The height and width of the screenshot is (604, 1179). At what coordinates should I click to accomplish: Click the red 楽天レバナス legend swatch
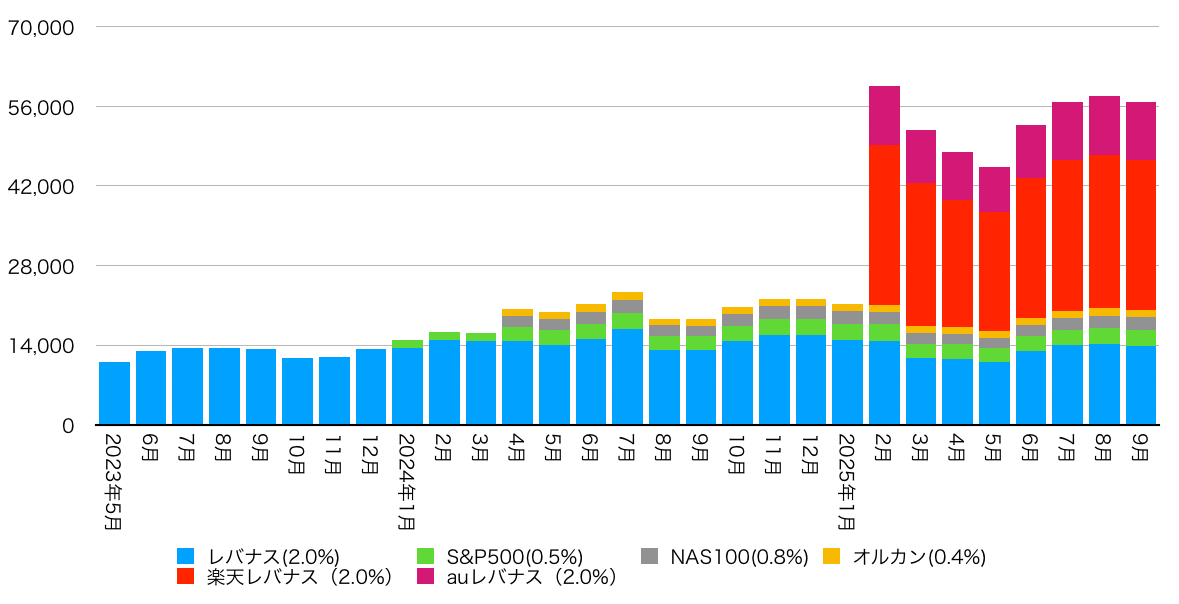pos(186,577)
